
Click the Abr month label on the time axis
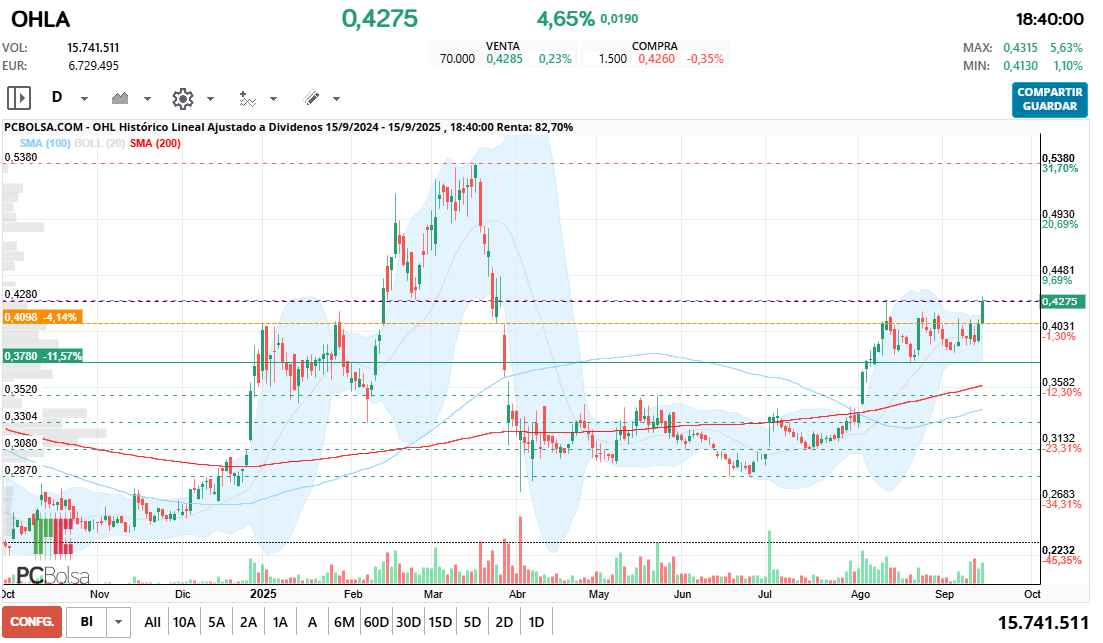[x=517, y=594]
